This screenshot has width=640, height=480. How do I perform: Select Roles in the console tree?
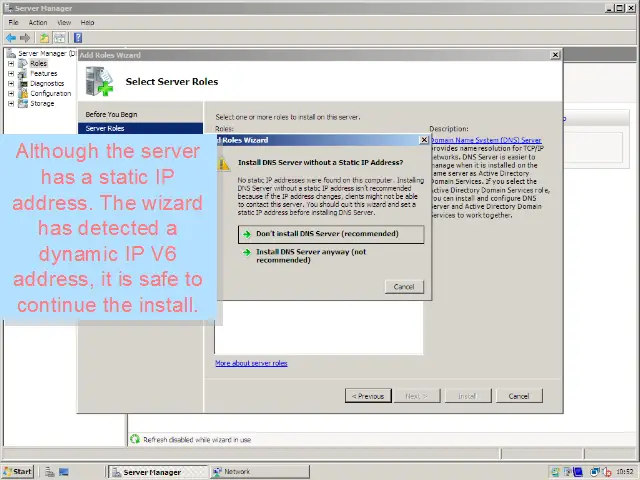[38, 64]
